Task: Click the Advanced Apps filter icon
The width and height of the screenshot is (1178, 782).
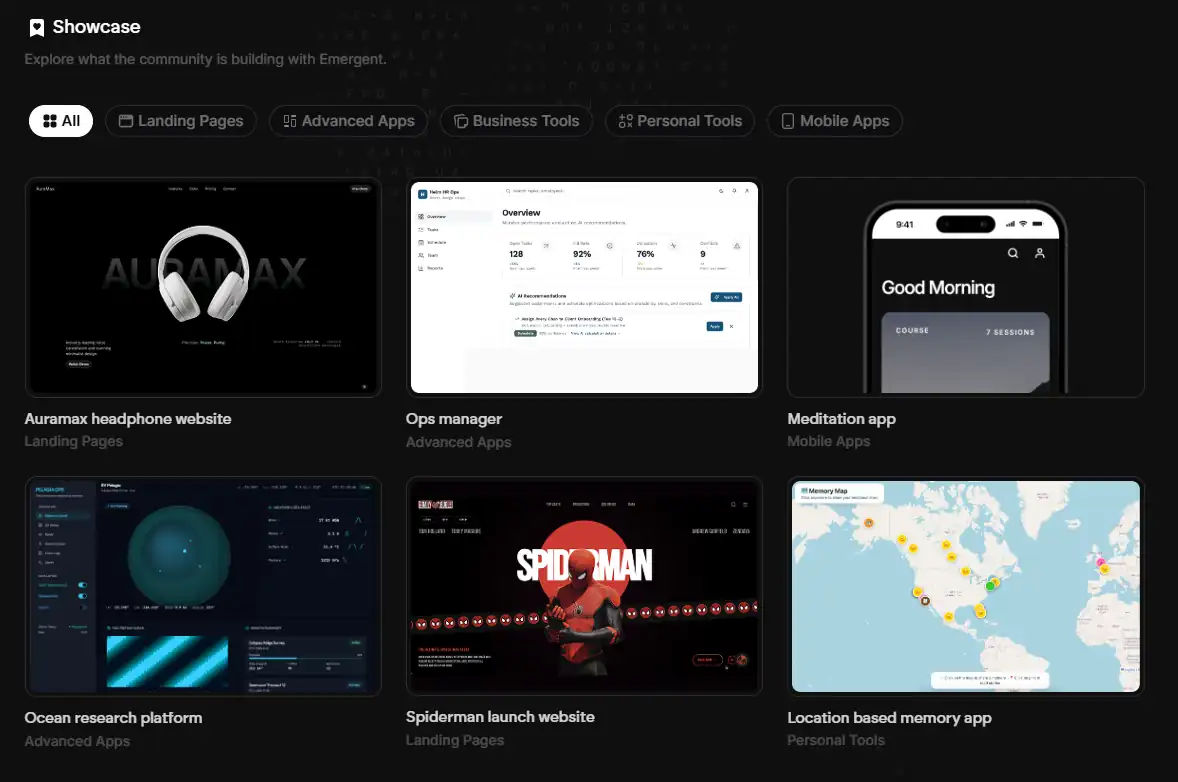Action: pos(290,121)
